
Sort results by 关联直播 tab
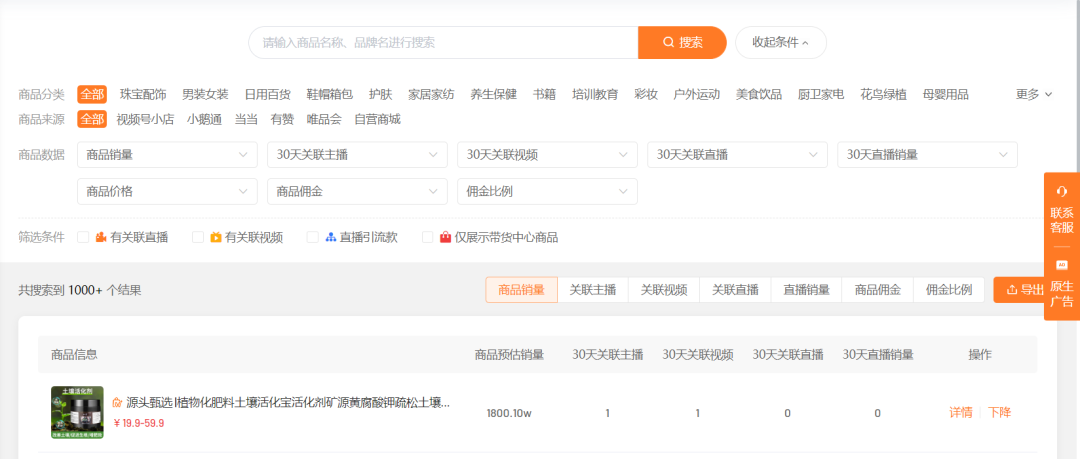point(736,290)
